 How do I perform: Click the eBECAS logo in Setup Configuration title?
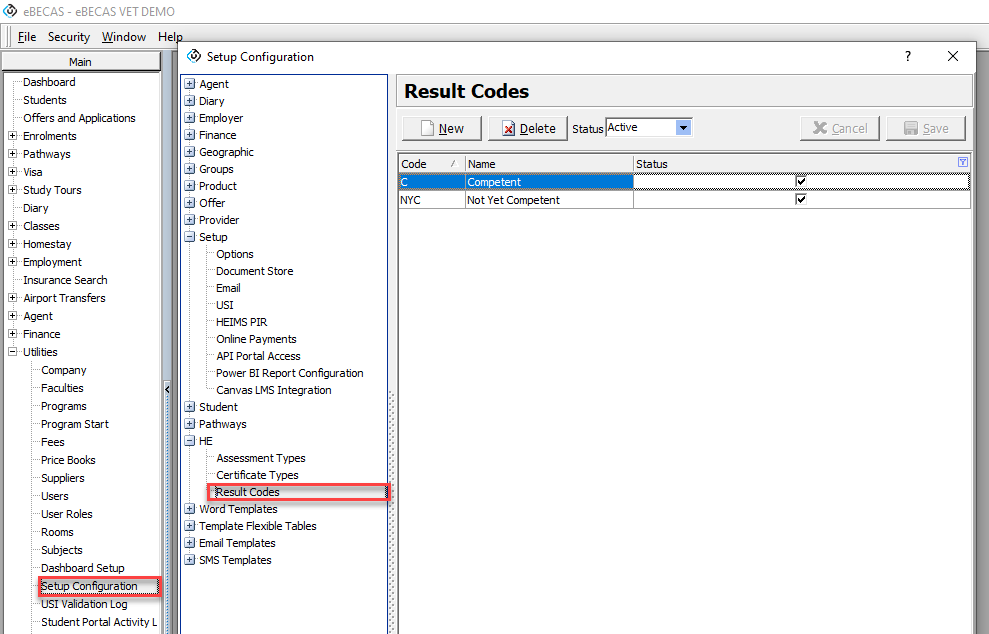[194, 57]
